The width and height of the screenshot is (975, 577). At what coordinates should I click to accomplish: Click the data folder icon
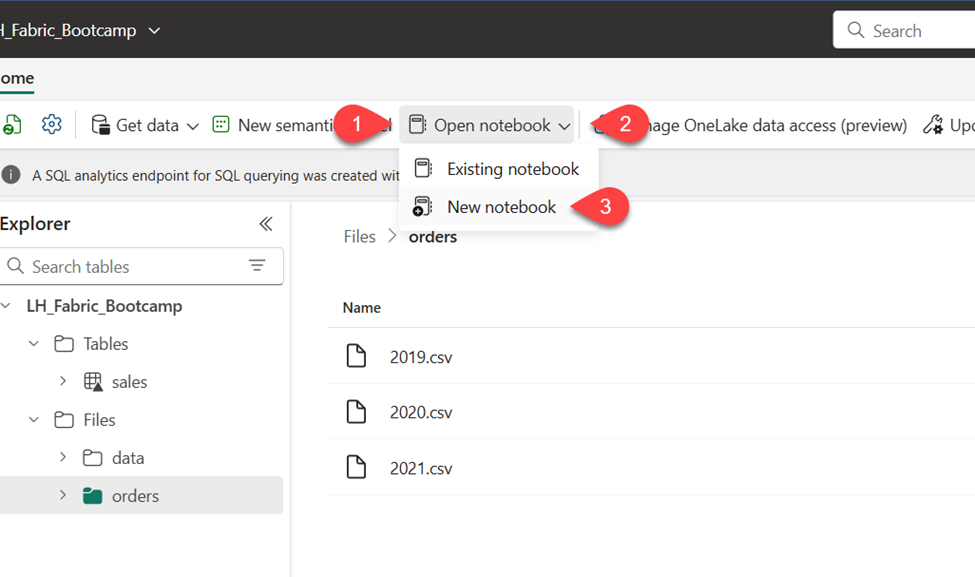pyautogui.click(x=93, y=458)
